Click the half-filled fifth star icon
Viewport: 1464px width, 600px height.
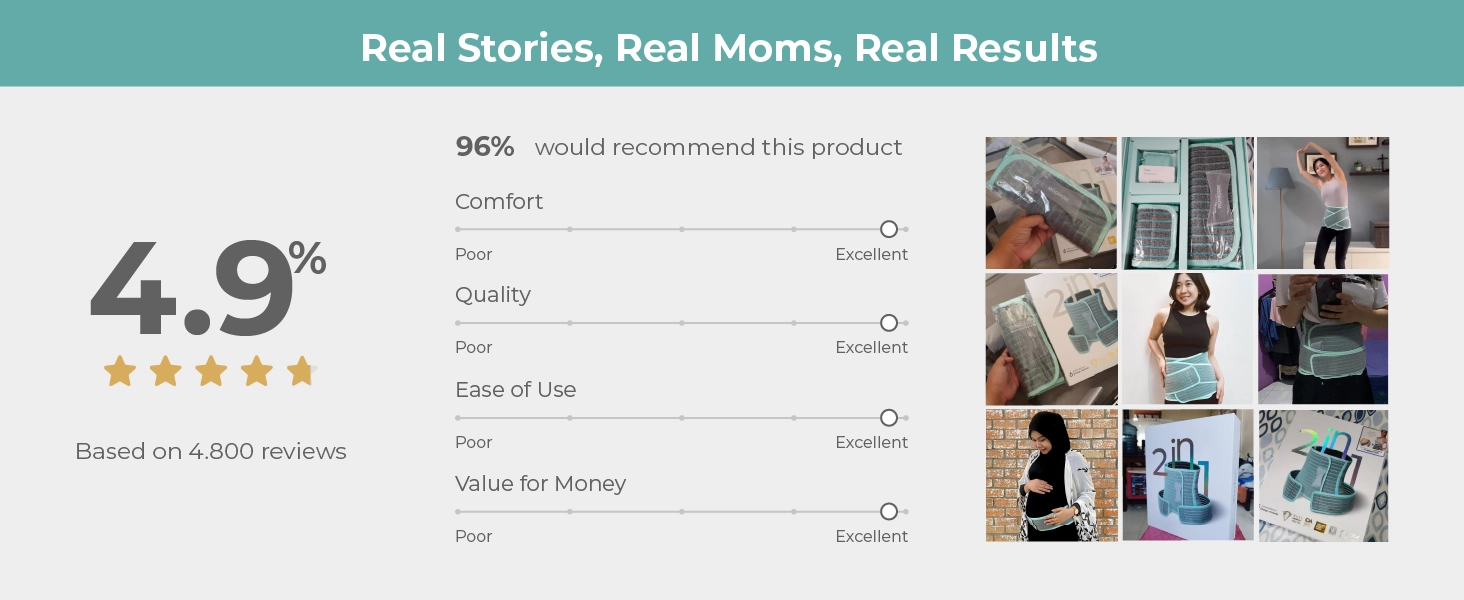click(302, 371)
